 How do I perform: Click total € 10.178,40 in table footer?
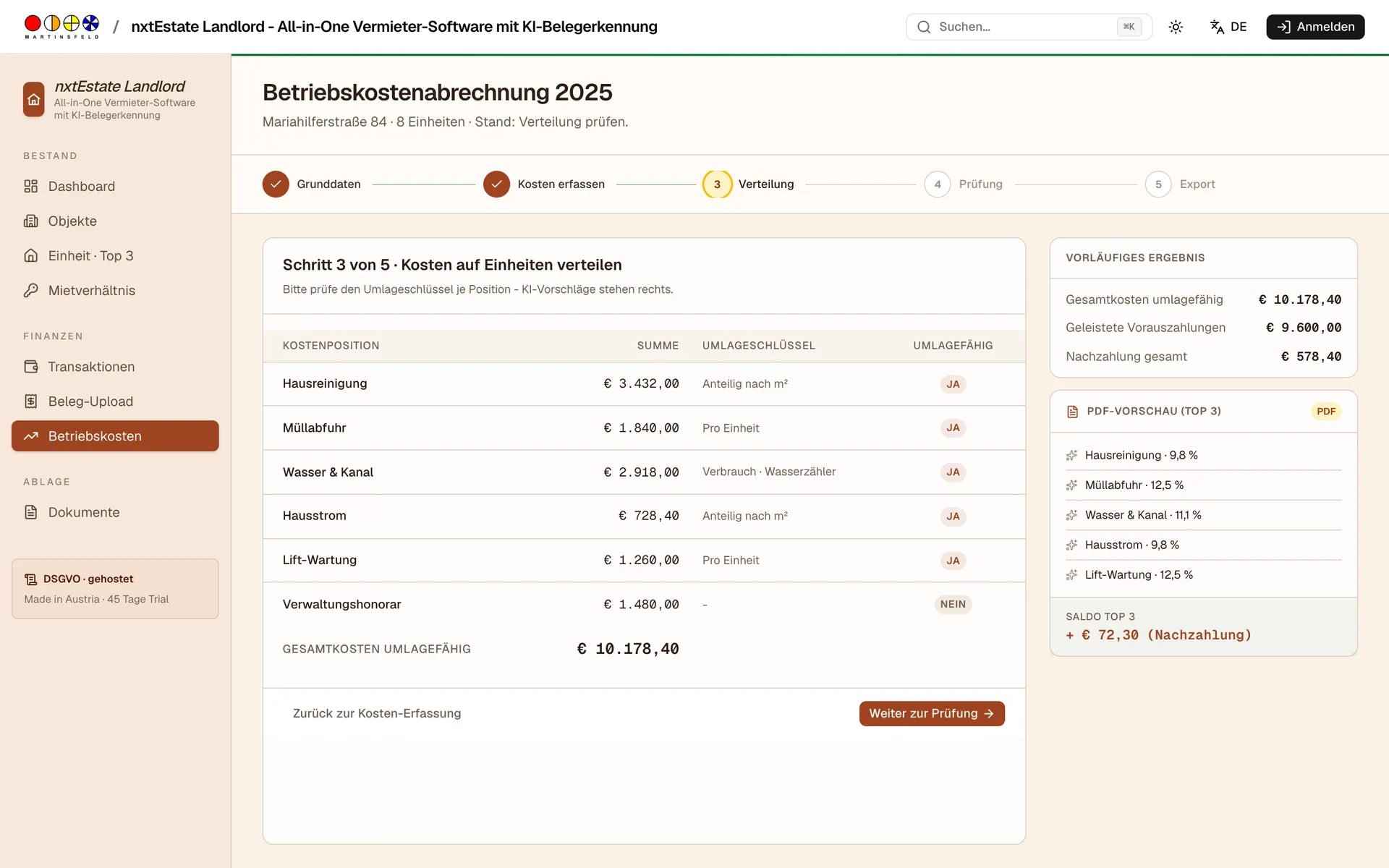tap(628, 649)
